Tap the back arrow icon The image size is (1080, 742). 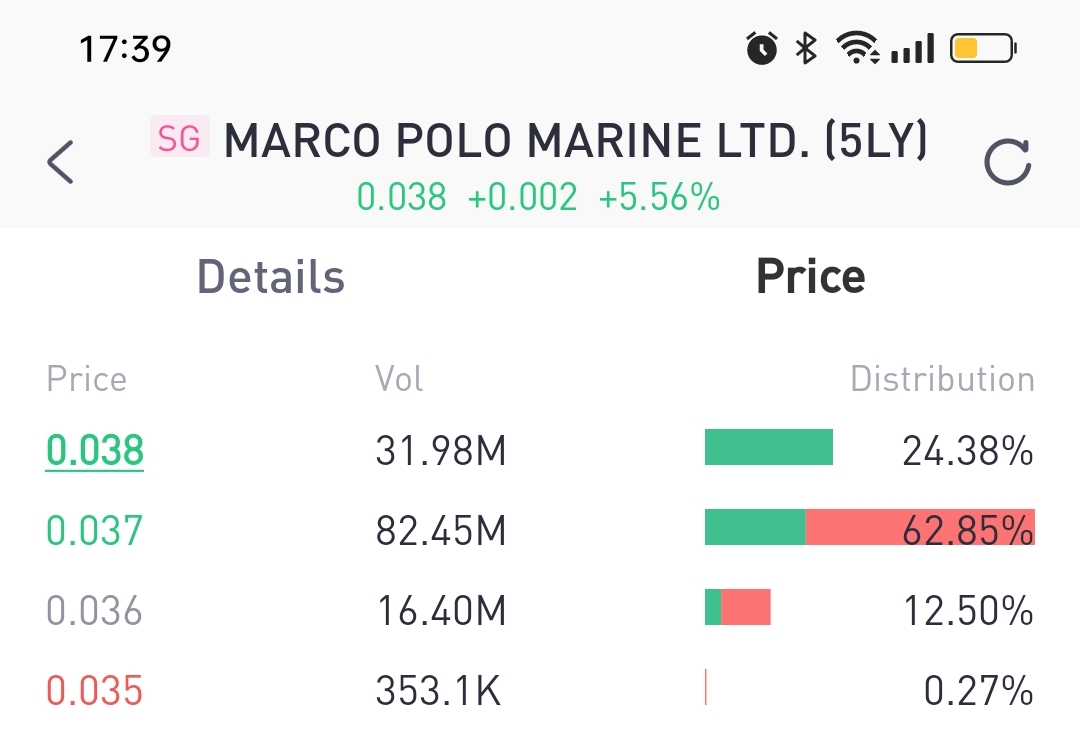pos(61,162)
